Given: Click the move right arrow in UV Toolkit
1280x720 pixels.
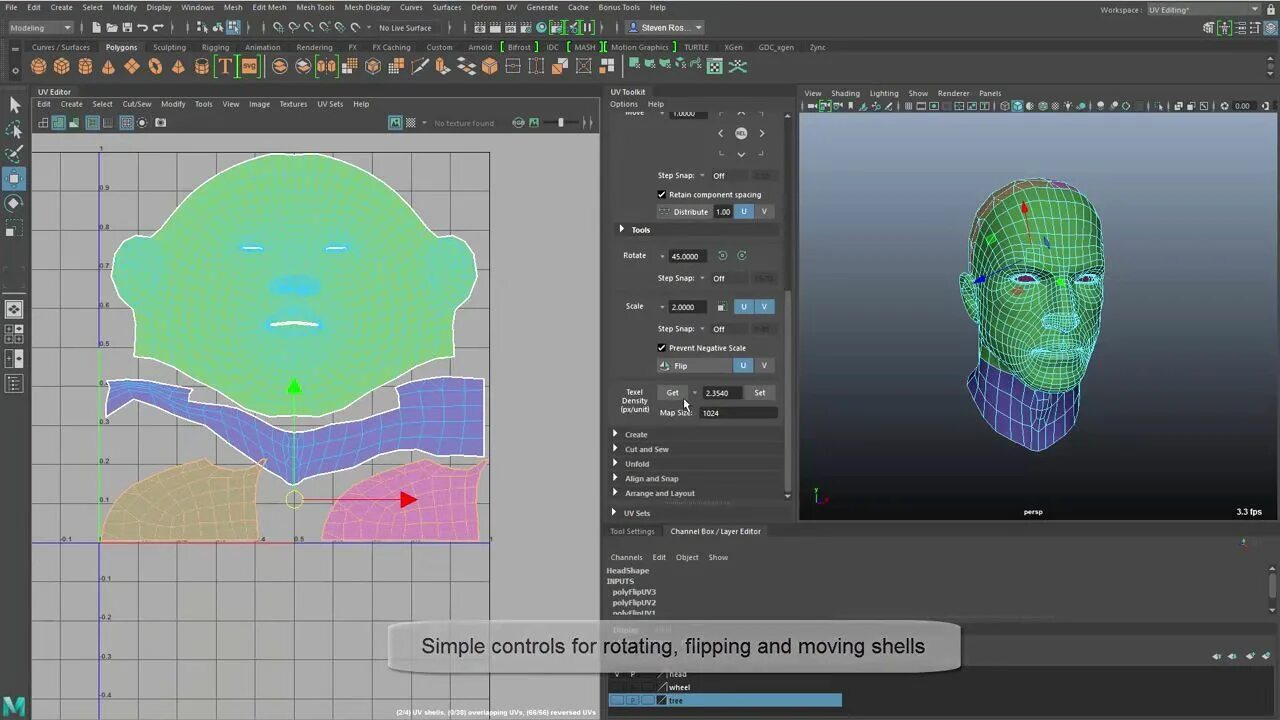Looking at the screenshot, I should 761,133.
